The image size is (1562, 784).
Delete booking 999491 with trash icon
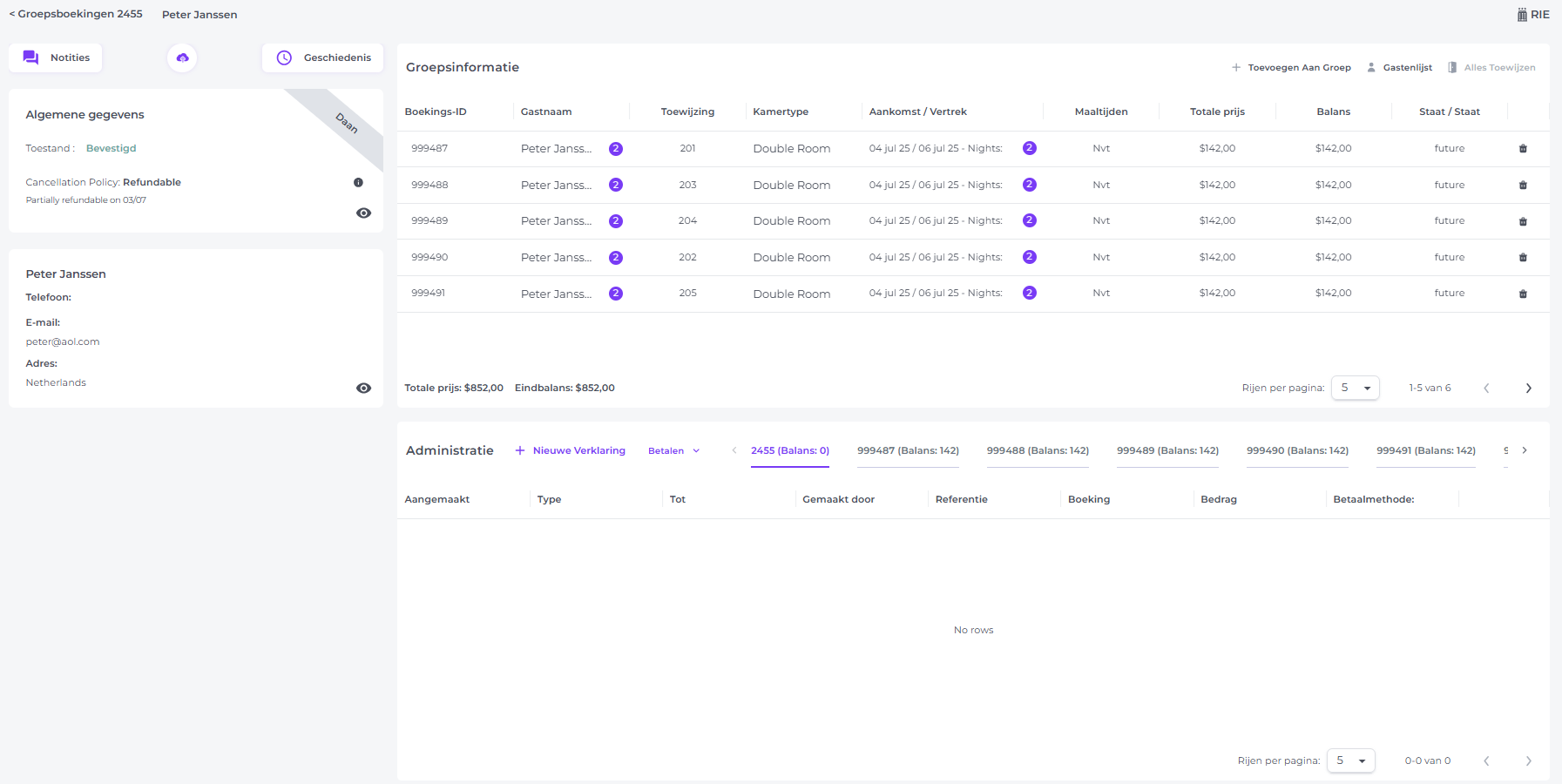point(1523,294)
